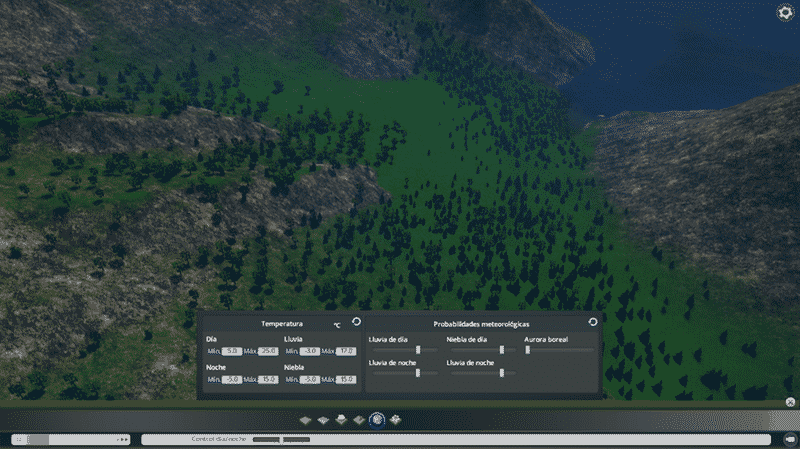
Task: Adjust the Niebla de día slider
Action: [501, 350]
